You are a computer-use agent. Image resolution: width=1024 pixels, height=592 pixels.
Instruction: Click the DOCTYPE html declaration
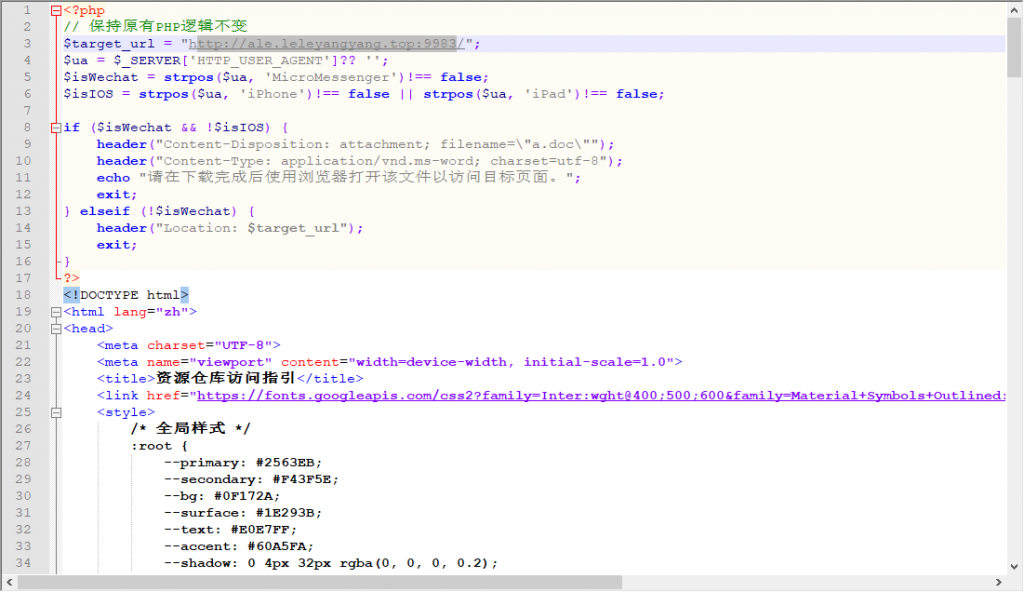pos(126,295)
